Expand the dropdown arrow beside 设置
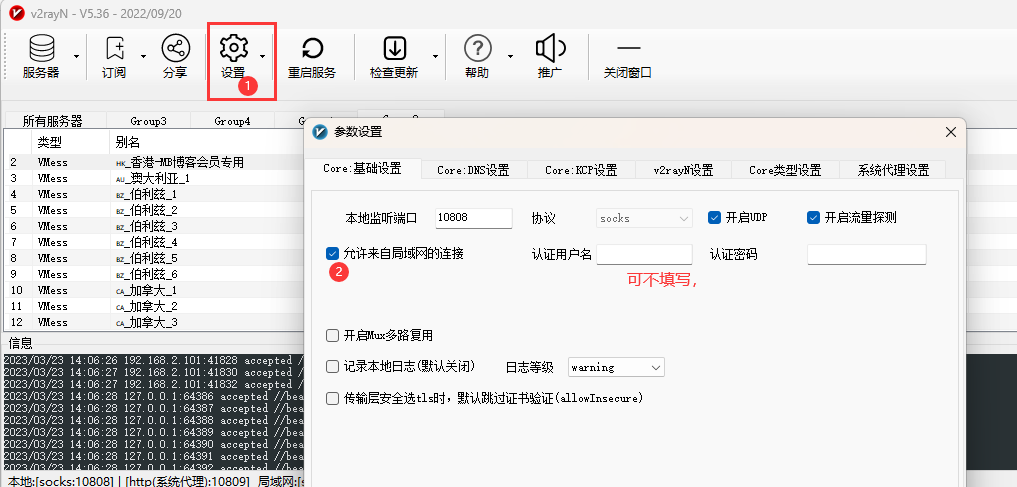This screenshot has height=487, width=1017. 263,57
